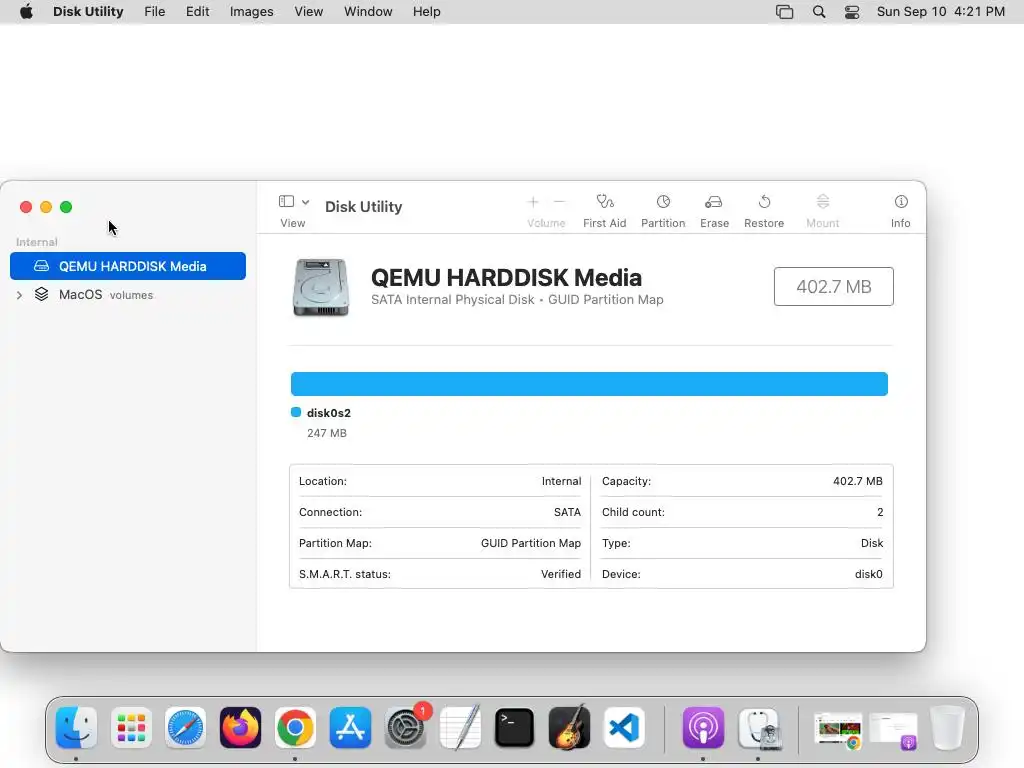Close the Disk Utility window
This screenshot has width=1024, height=768.
coord(26,207)
